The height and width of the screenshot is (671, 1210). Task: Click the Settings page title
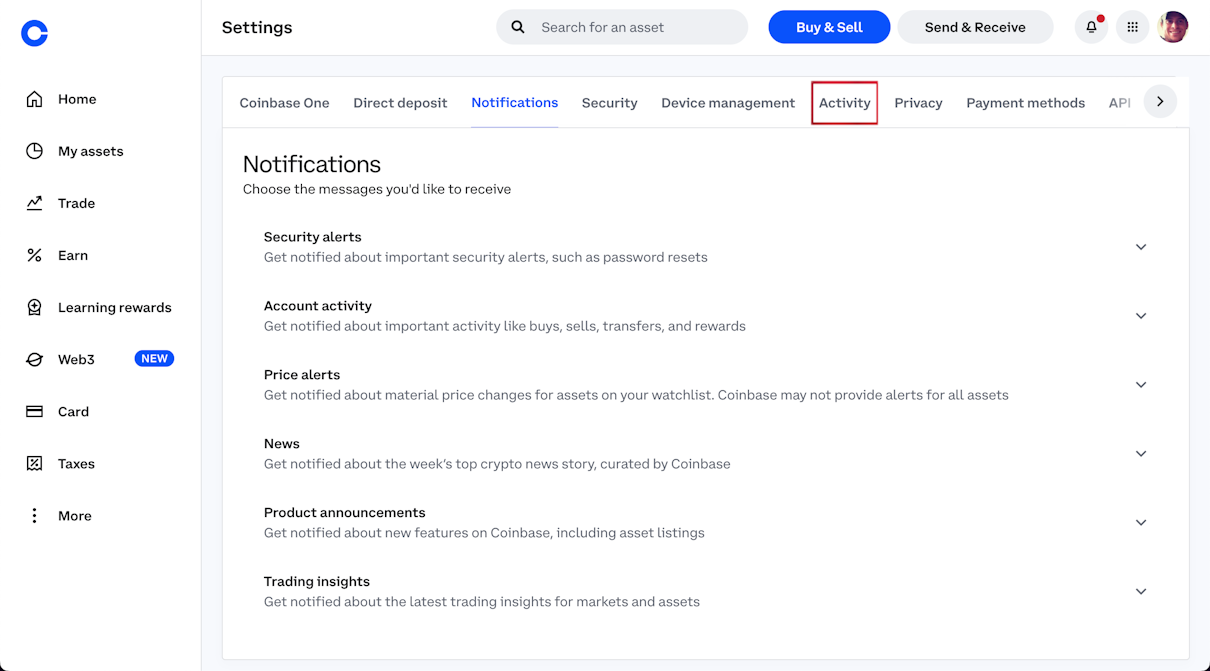(x=257, y=27)
